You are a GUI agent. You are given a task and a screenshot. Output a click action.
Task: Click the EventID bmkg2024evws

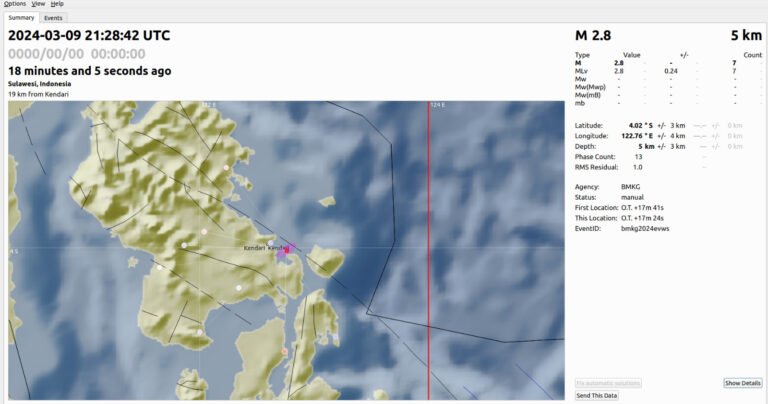[645, 229]
